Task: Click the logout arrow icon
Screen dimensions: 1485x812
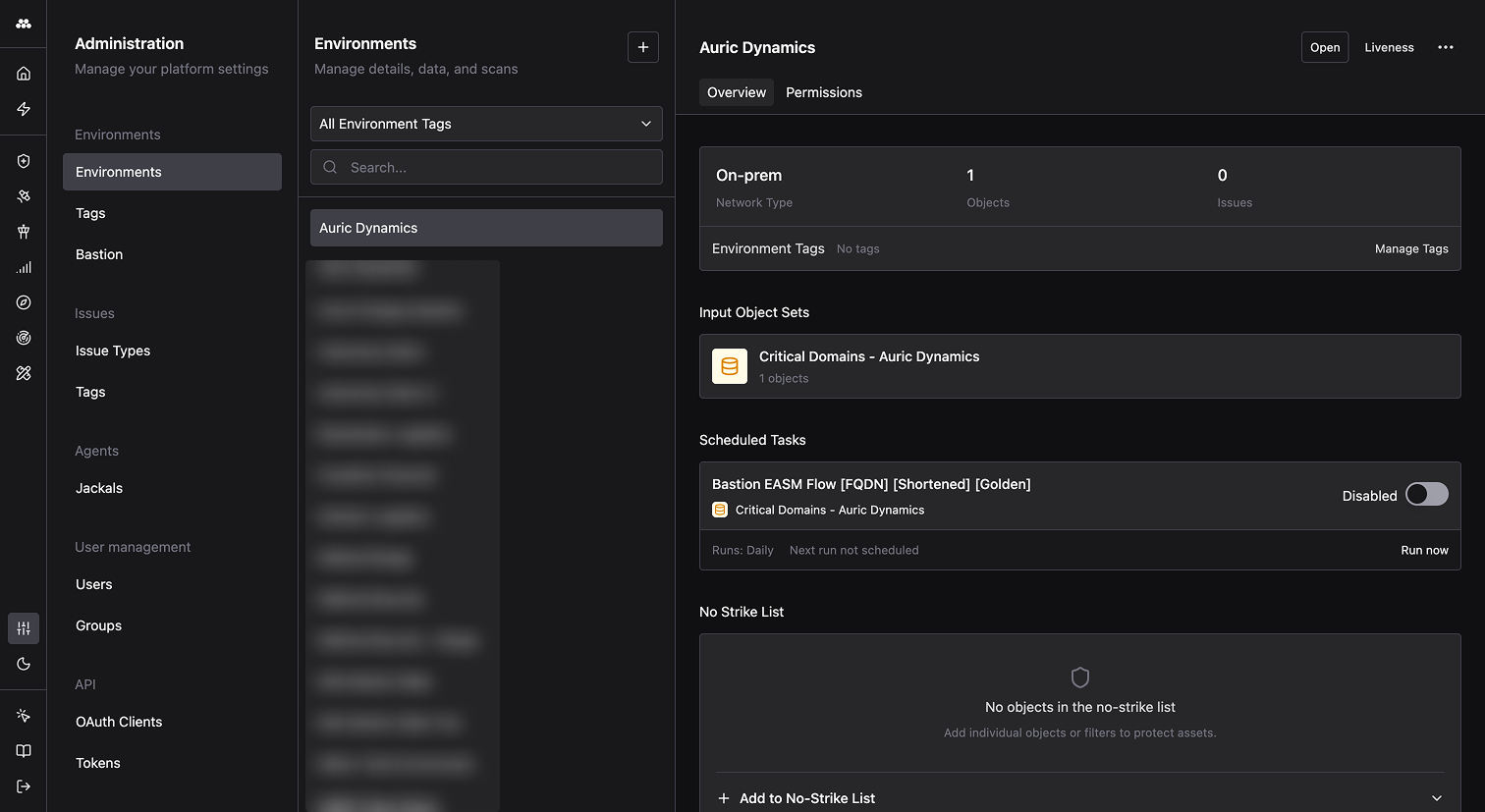Action: click(24, 786)
